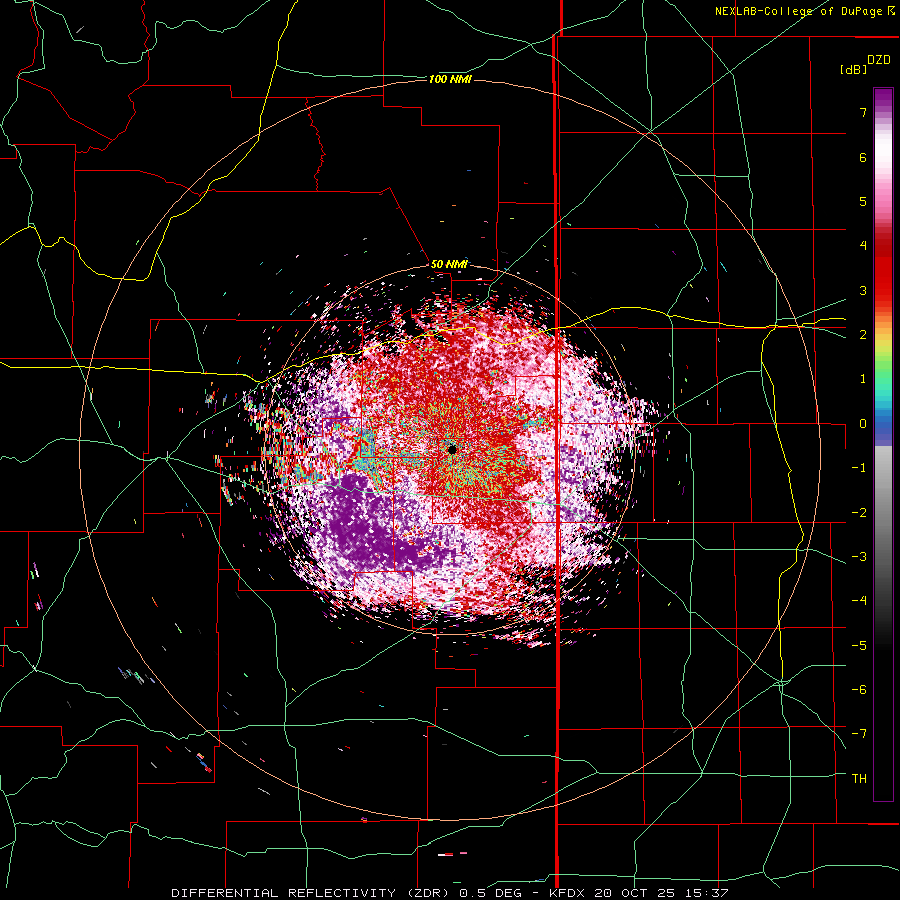
Task: Click the NEXLAB-College of DuPage watermark text
Action: pos(807,11)
